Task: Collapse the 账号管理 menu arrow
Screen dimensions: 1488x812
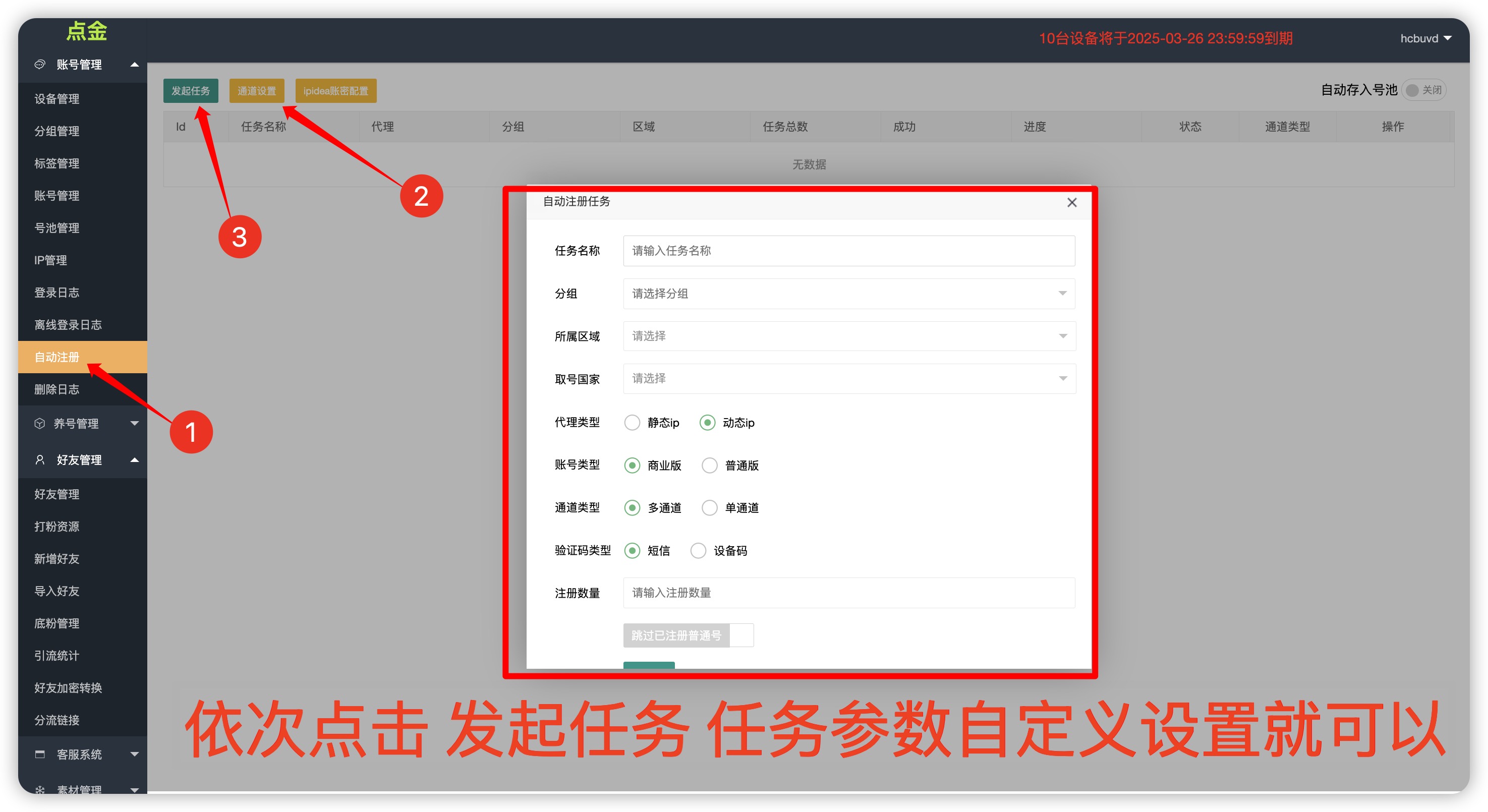Action: point(135,64)
